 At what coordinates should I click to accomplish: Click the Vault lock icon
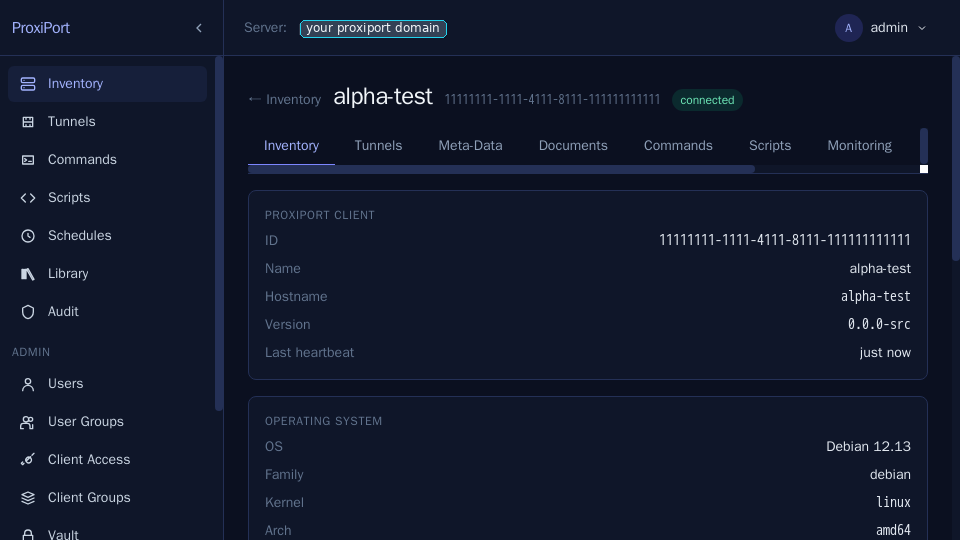(28, 534)
